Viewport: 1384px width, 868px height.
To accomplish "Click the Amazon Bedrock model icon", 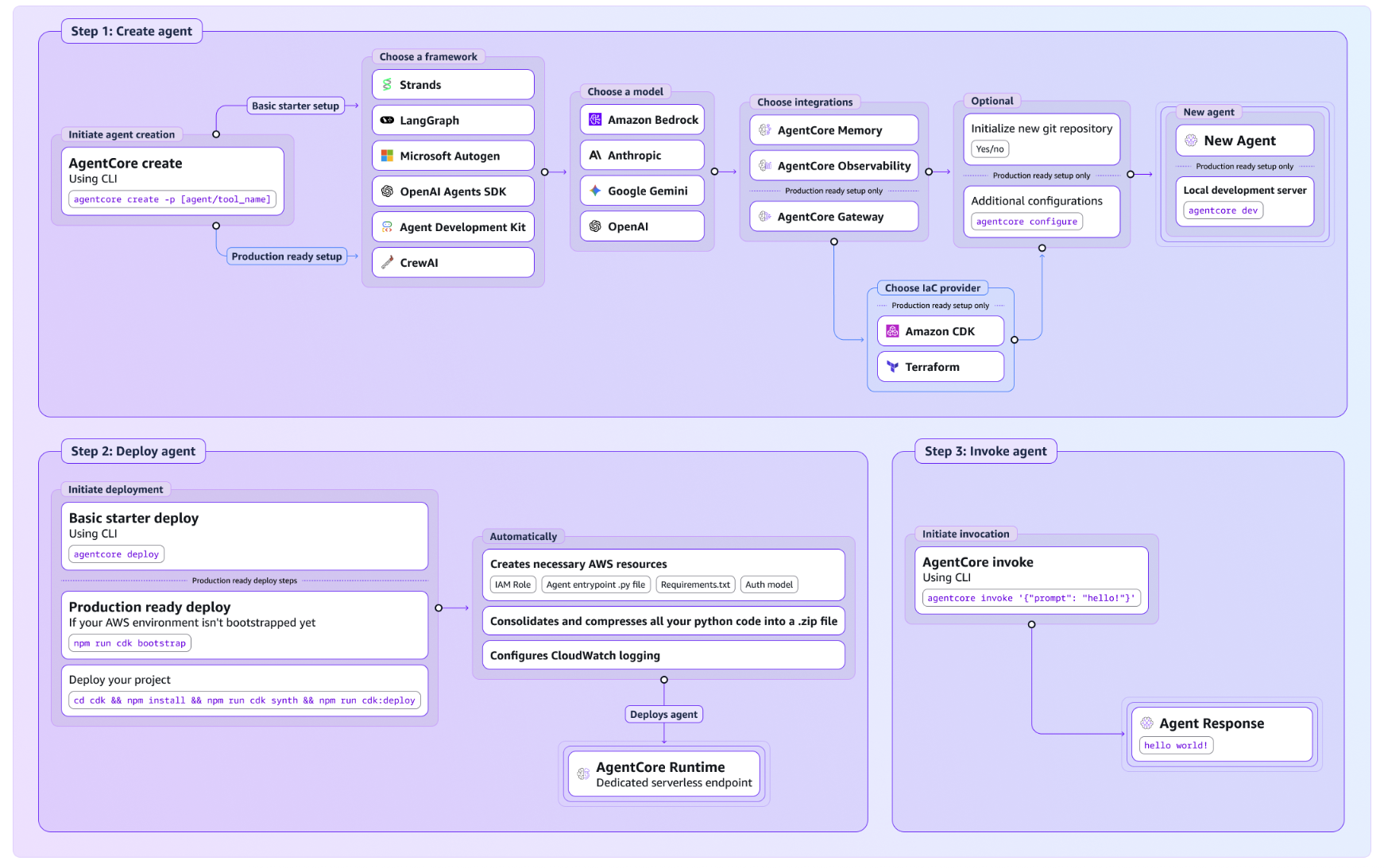I will click(595, 120).
